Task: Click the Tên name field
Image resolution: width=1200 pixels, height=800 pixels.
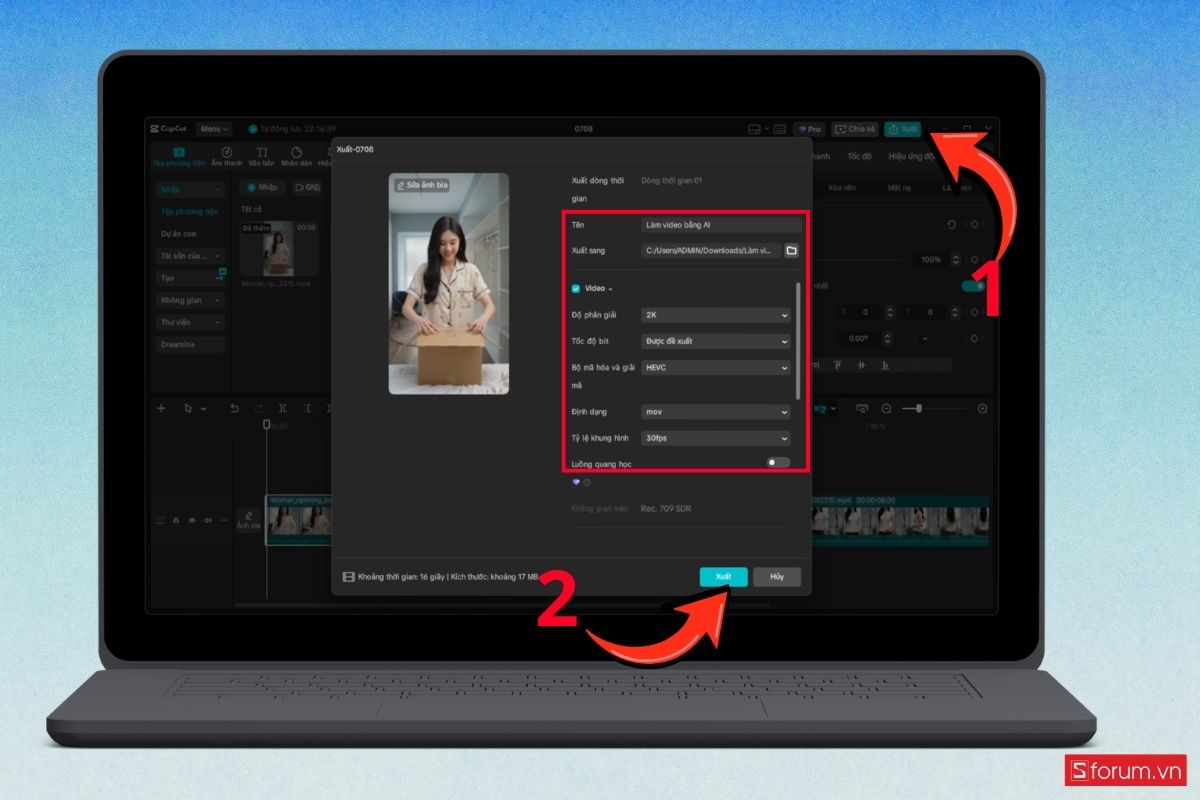Action: (720, 225)
